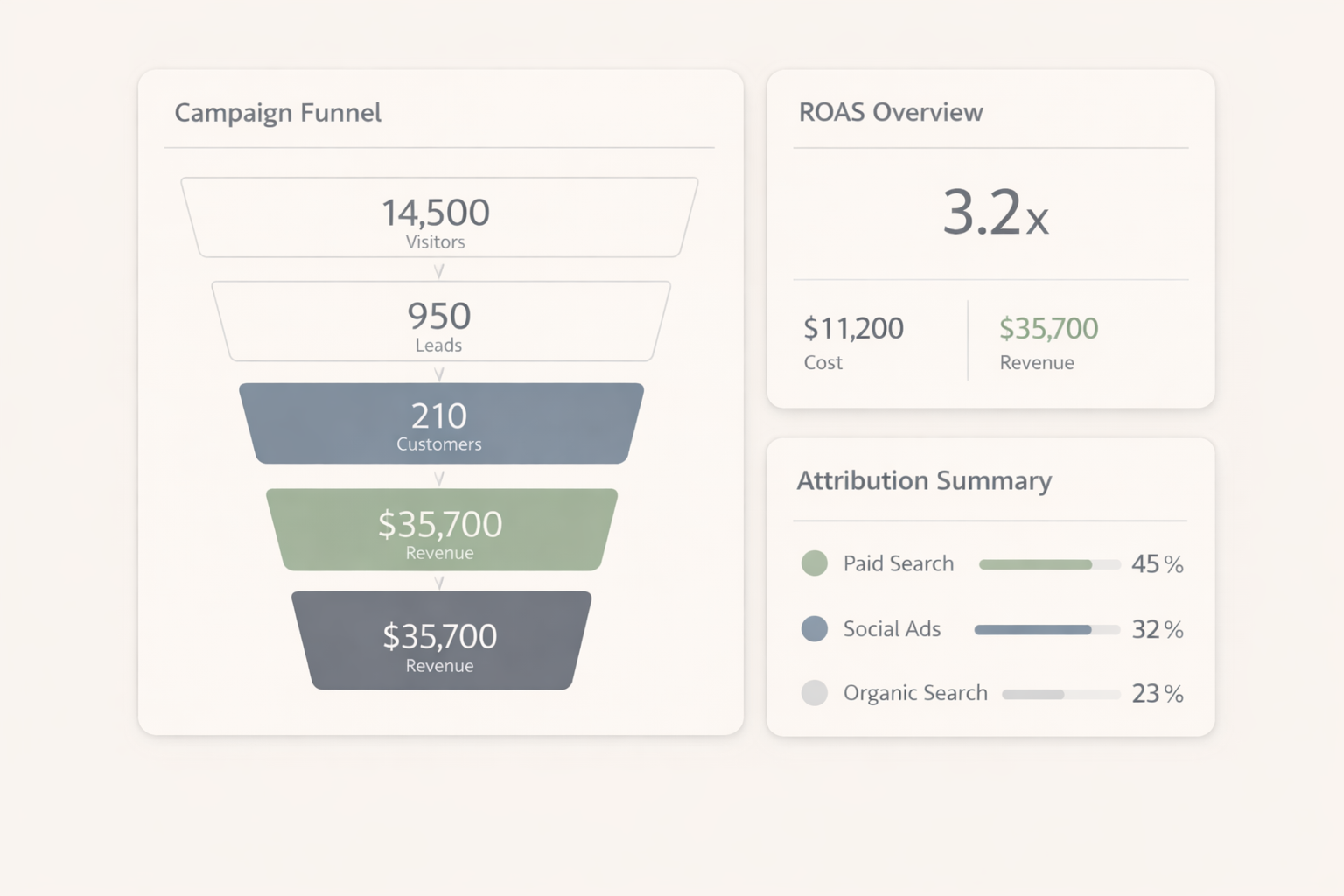Click the Paid Search label
Viewport: 1344px width, 896px height.
(x=899, y=563)
